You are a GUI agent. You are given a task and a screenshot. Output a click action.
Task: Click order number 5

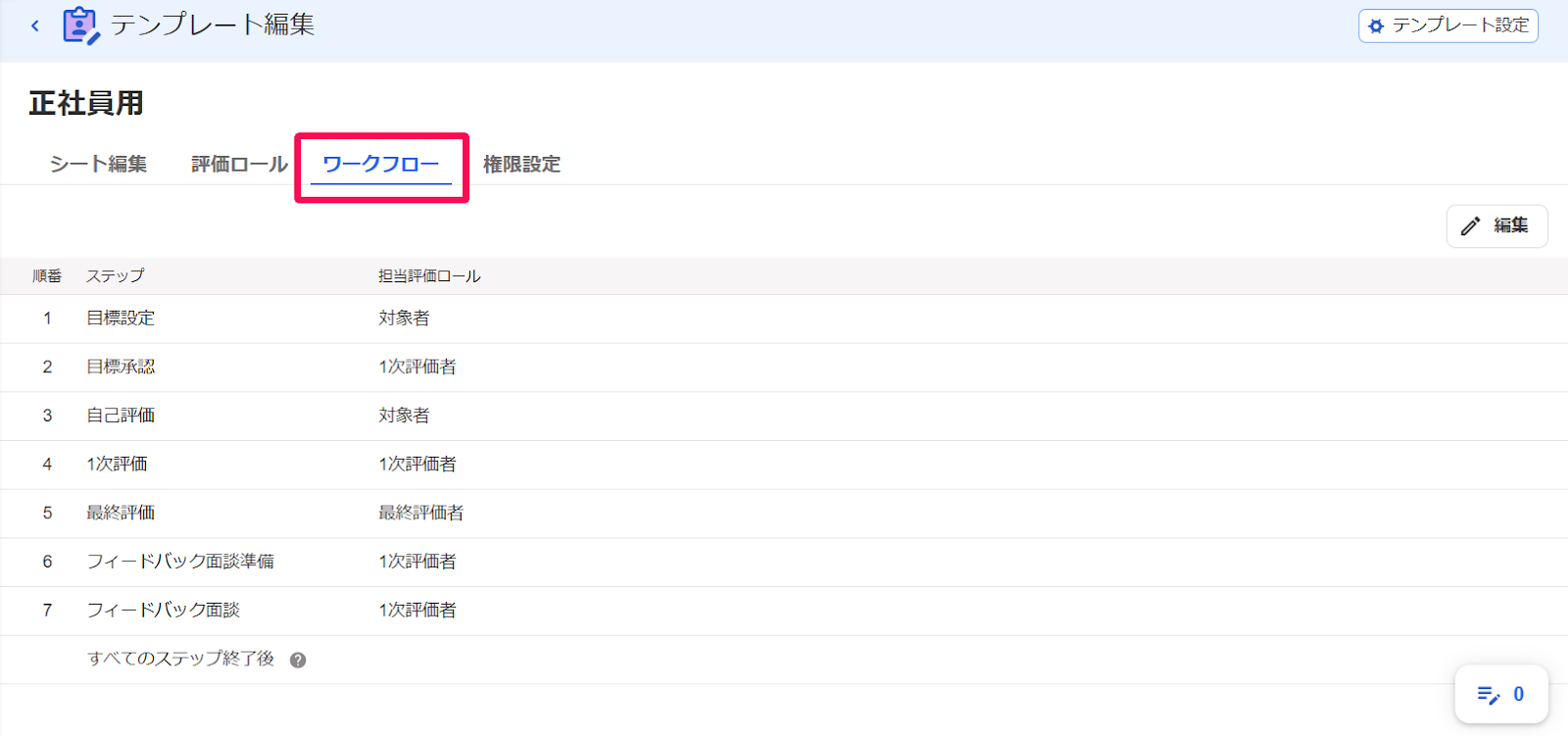click(x=47, y=514)
